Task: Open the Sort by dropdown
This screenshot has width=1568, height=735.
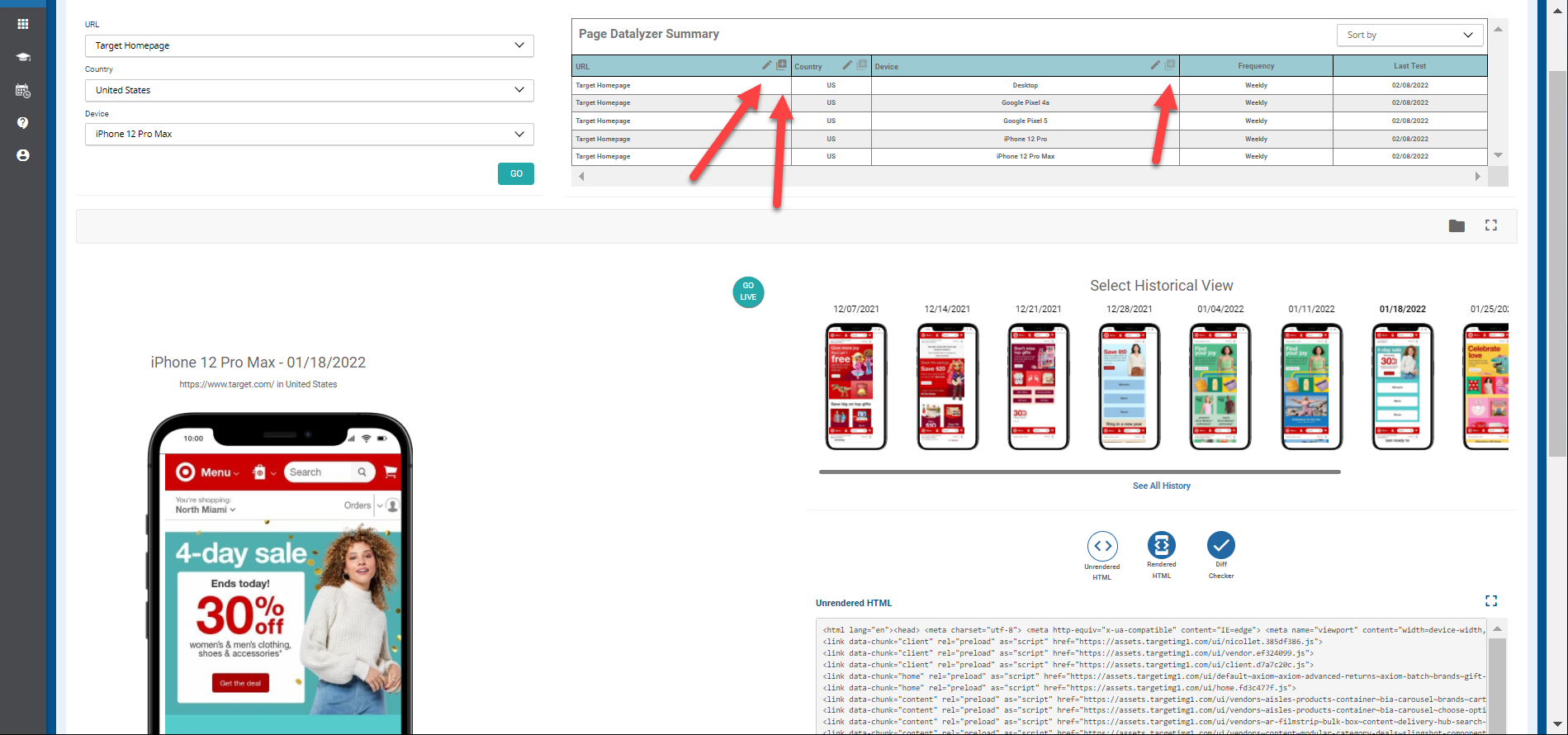Action: tap(1409, 35)
